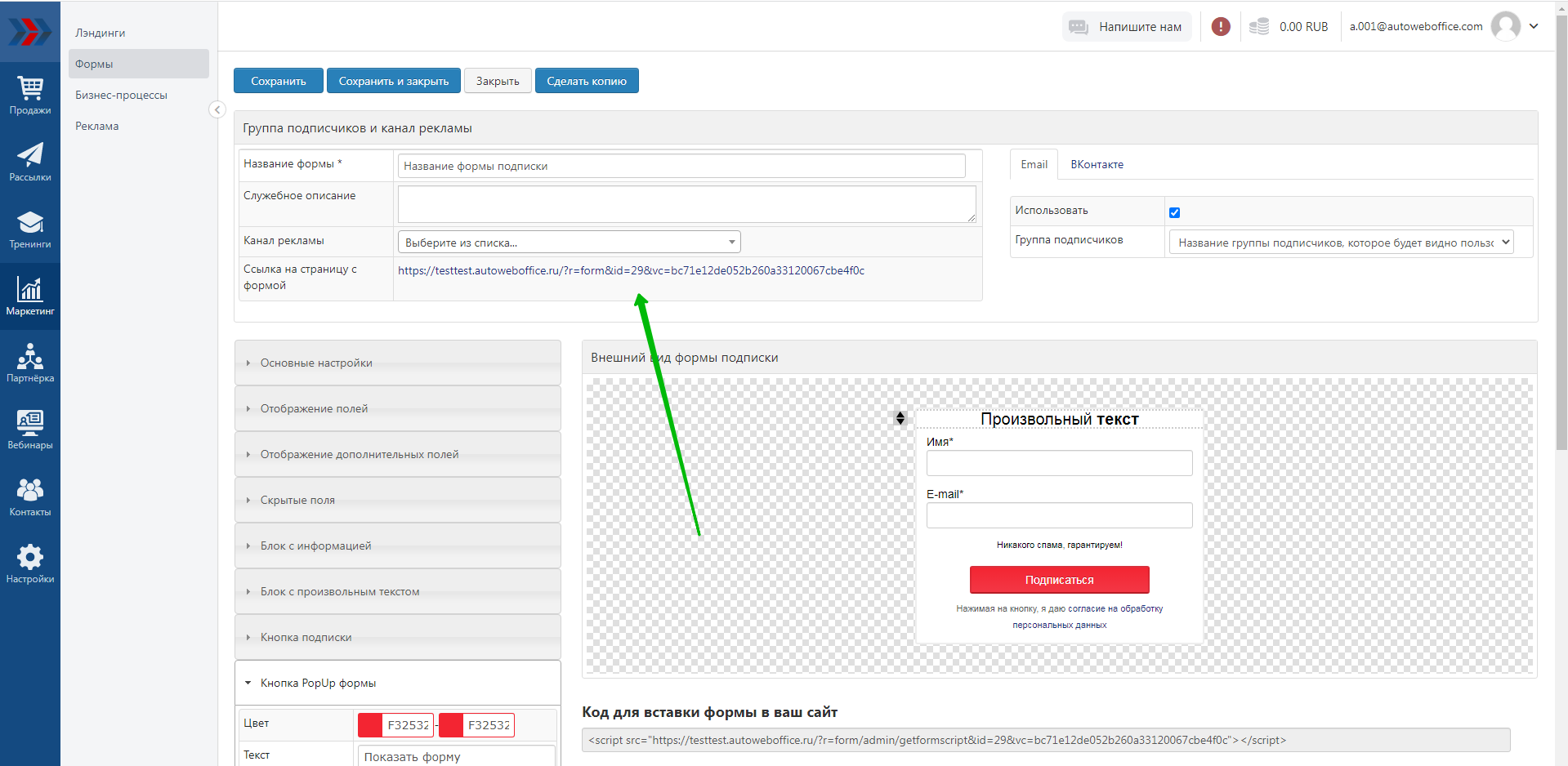Screen dimensions: 1568x766
Task: Open Настройки gear icon section
Action: (x=30, y=564)
